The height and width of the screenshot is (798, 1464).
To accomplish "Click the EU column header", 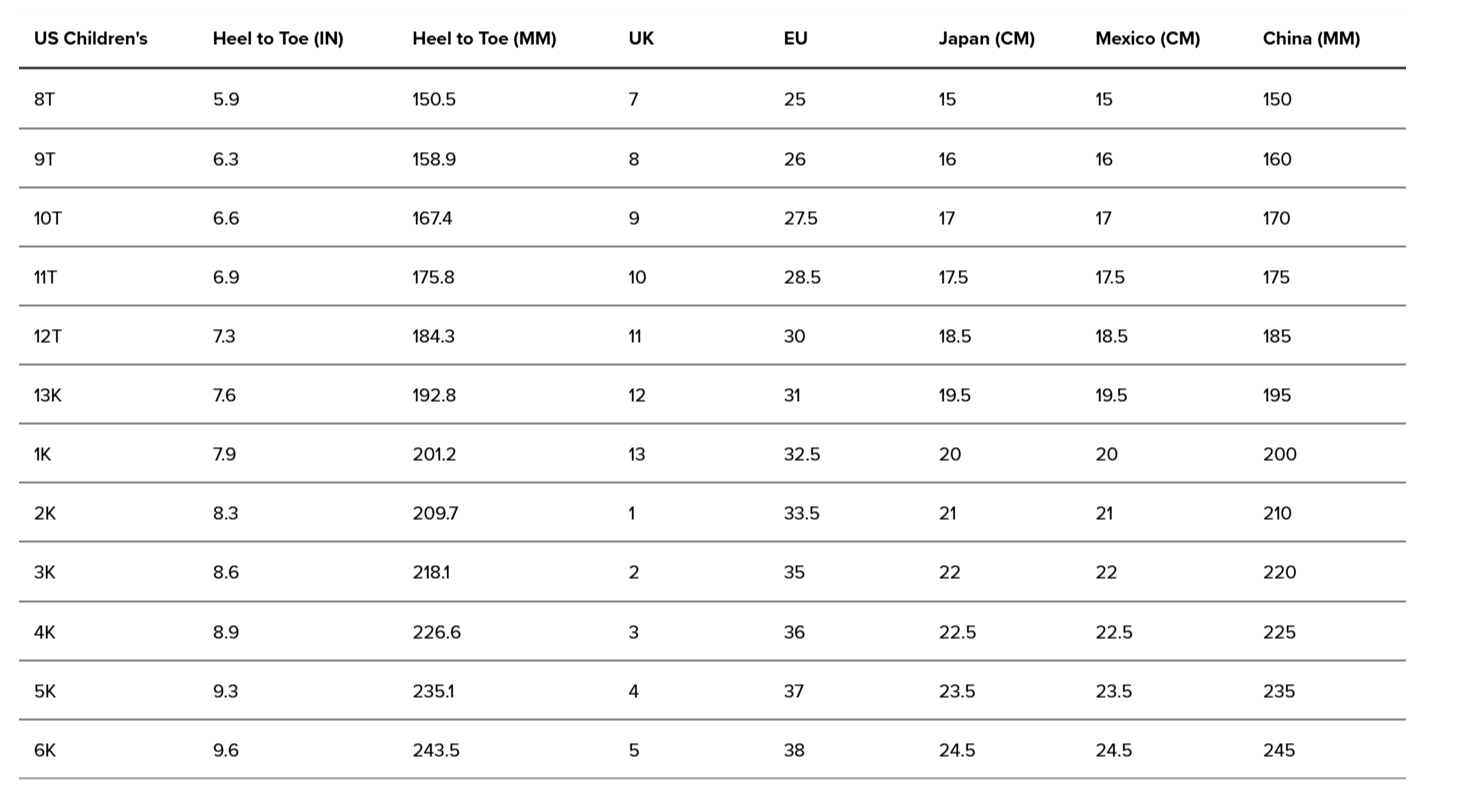I will pos(795,39).
